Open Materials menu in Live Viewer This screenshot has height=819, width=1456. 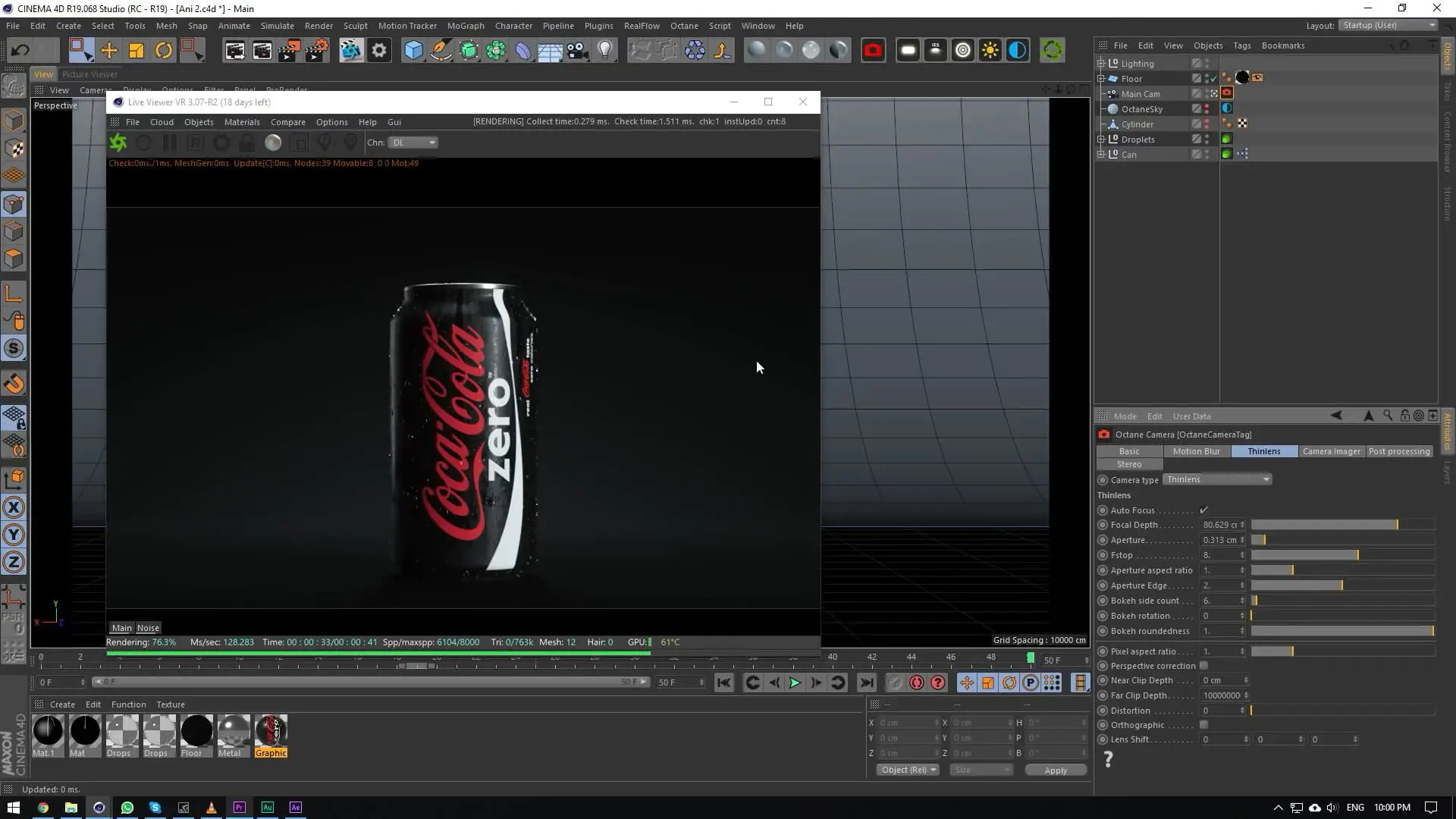[x=242, y=122]
